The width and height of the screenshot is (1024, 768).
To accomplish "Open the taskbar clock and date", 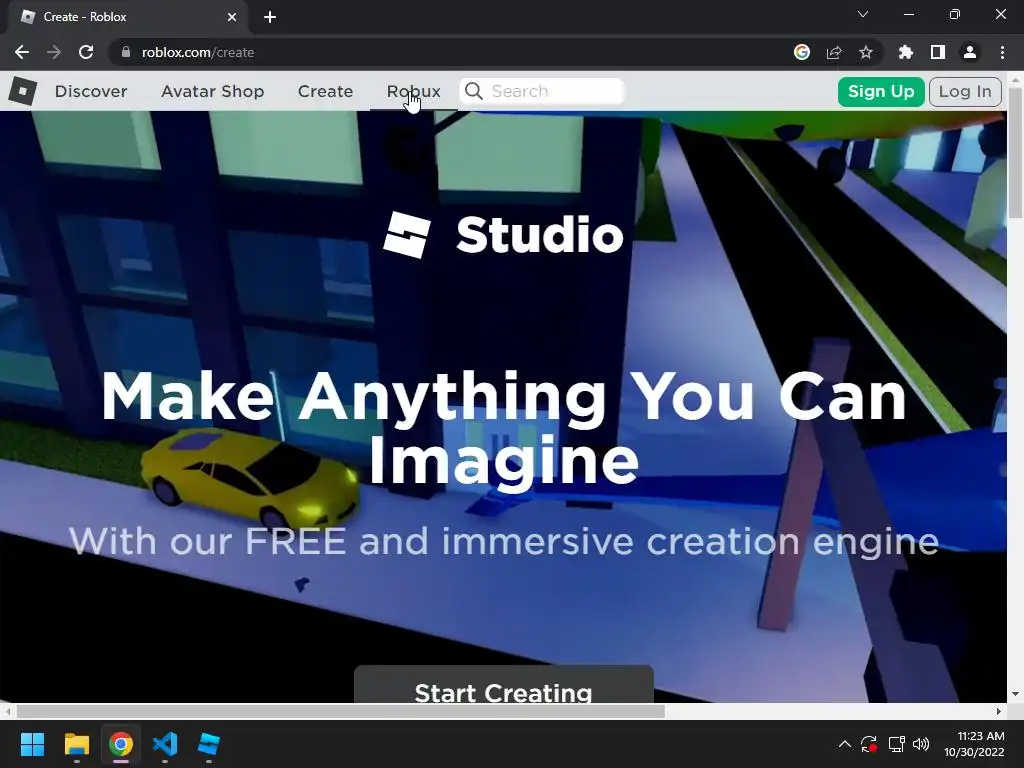I will click(x=974, y=744).
